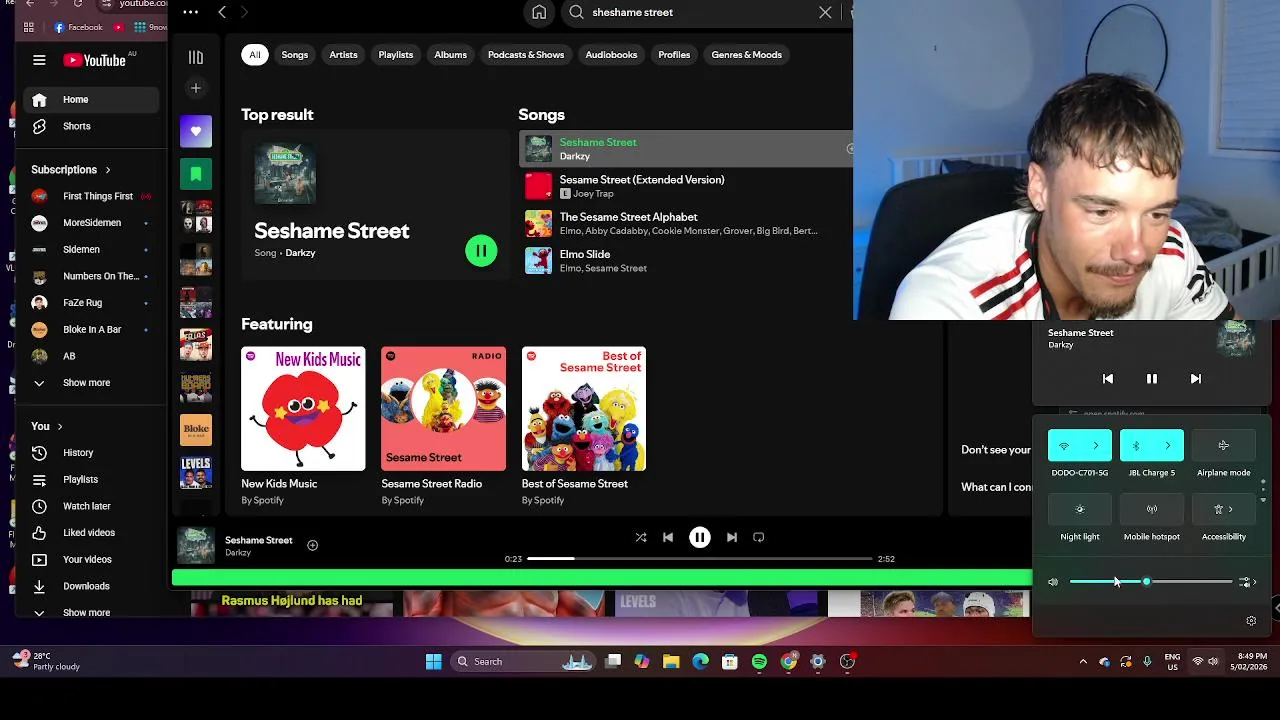Select the Audiobooks filter chip
The height and width of the screenshot is (720, 1280).
[x=611, y=55]
